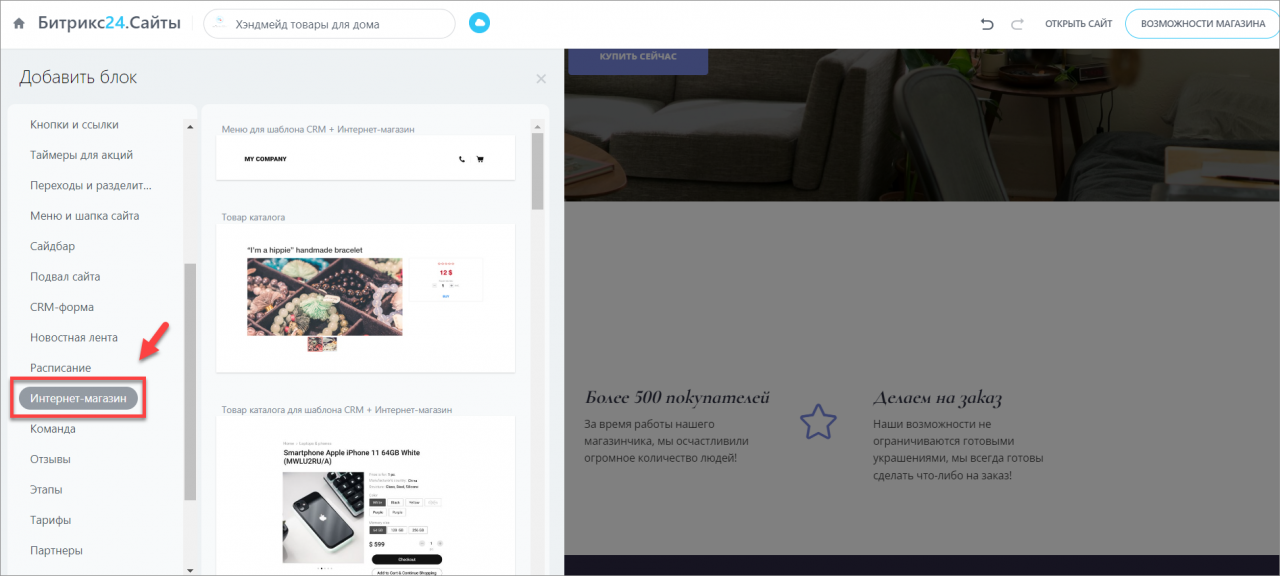Close the Добавить блок panel
This screenshot has width=1280, height=576.
point(541,79)
